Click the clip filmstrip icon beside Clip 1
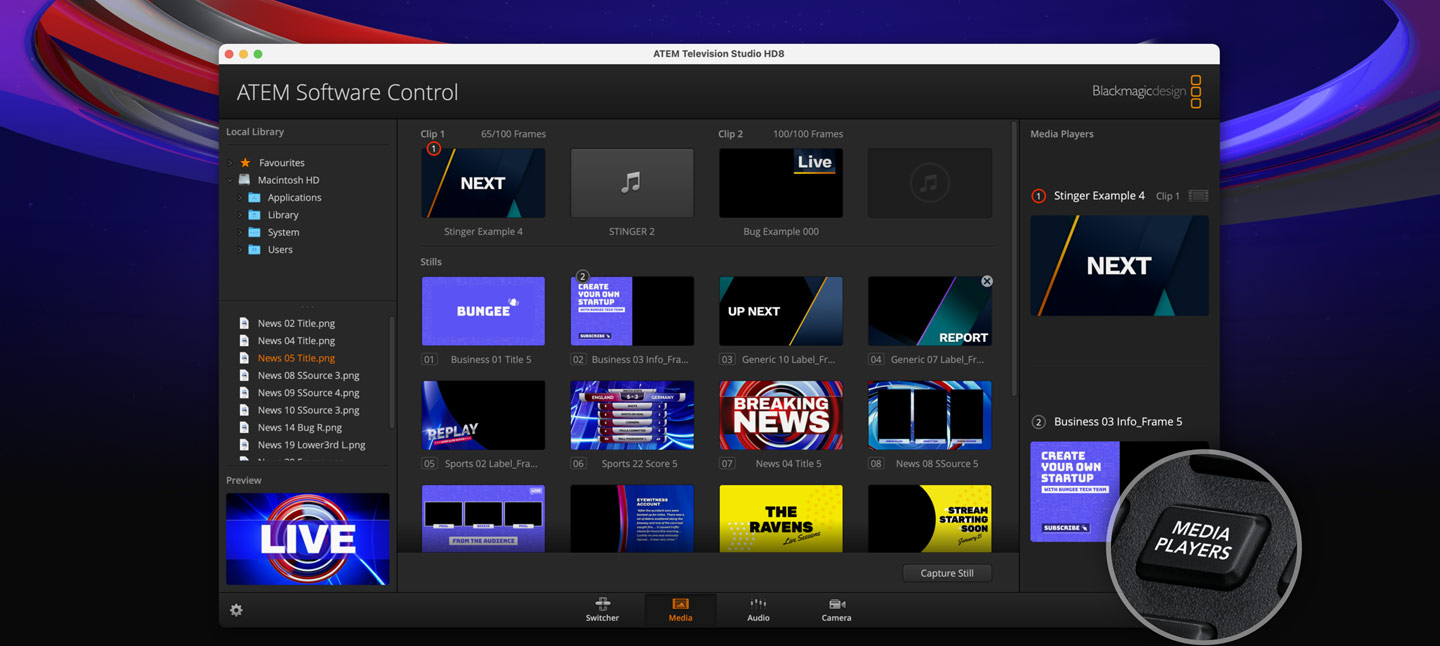The width and height of the screenshot is (1440, 646). pyautogui.click(x=1197, y=196)
